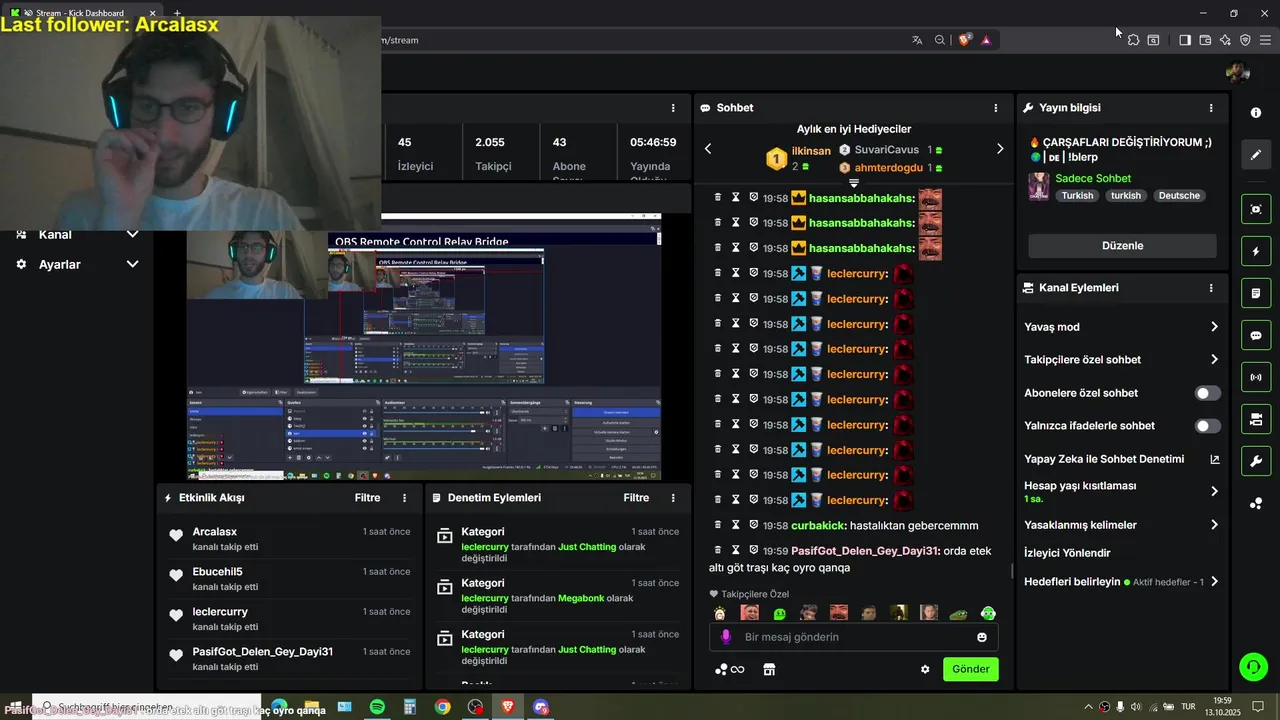Click the broadcast signal sidebar icon
The height and width of the screenshot is (720, 1280).
click(x=1256, y=377)
